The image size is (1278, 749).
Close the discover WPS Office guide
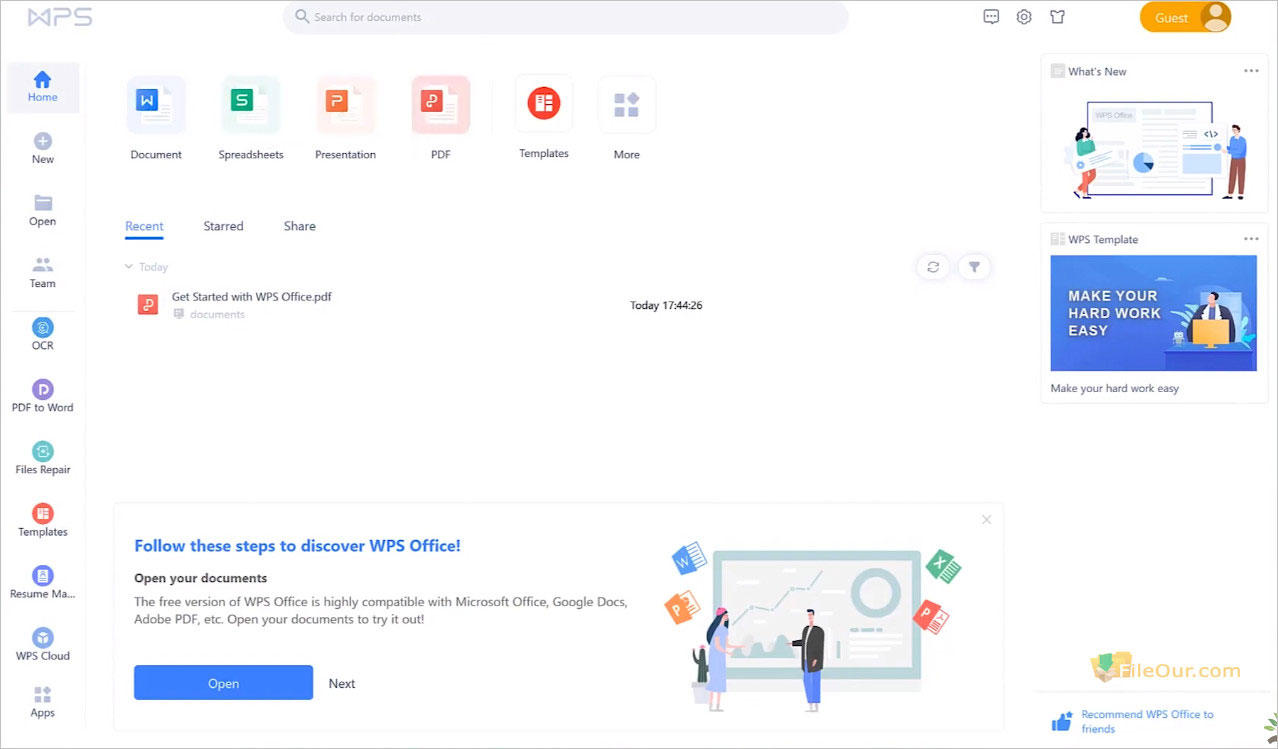(x=987, y=520)
